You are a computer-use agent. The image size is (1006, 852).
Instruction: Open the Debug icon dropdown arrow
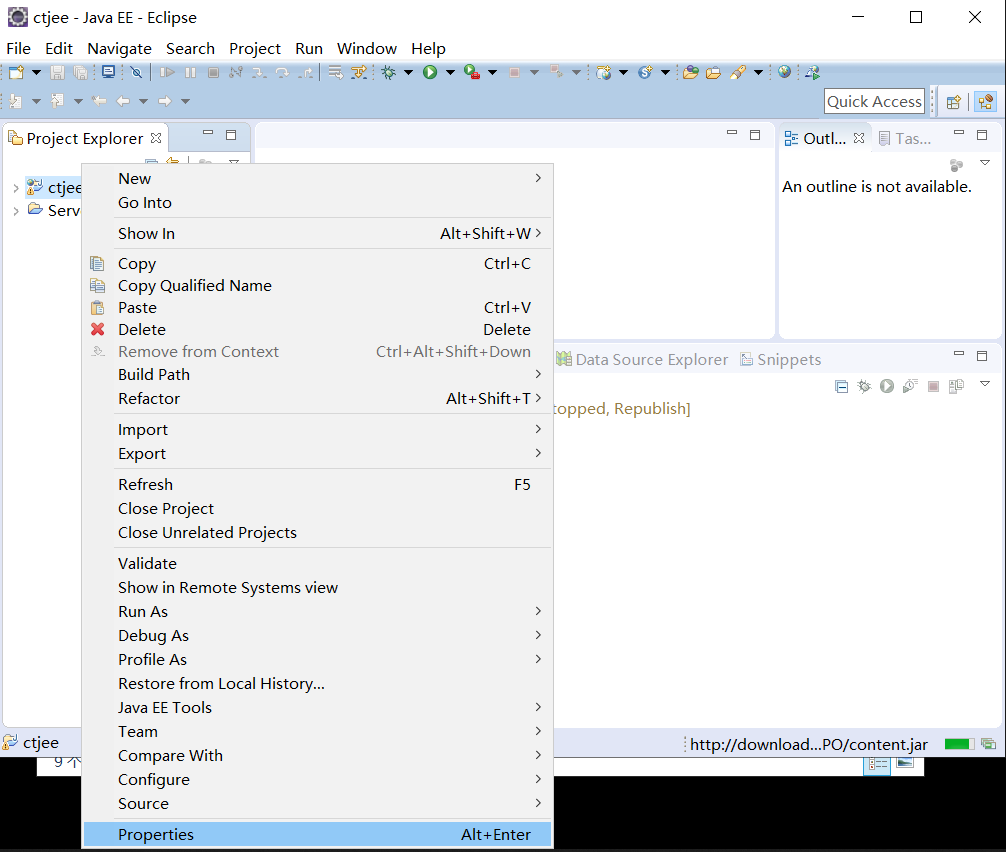coord(408,72)
